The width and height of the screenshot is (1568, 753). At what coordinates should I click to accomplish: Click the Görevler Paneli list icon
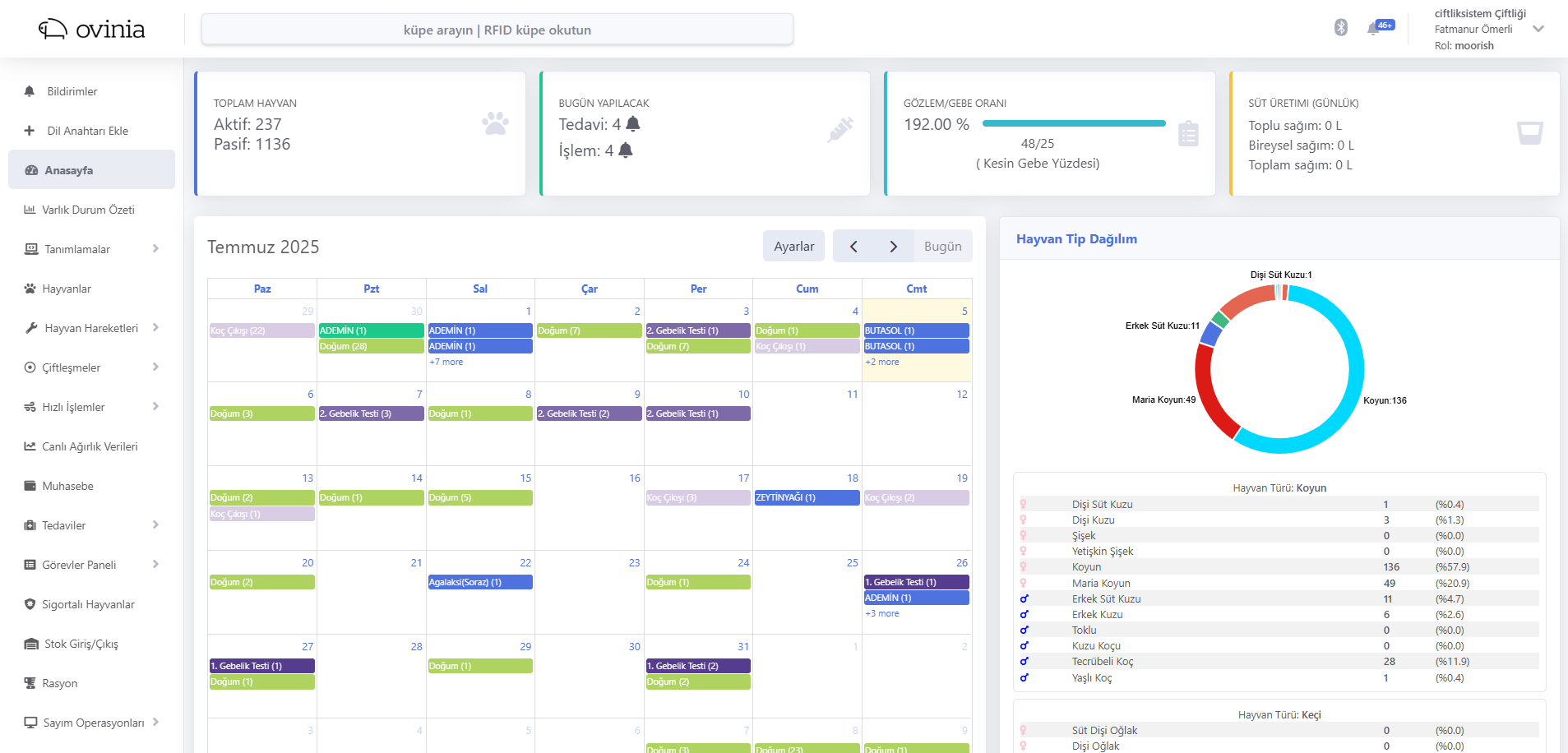click(30, 565)
